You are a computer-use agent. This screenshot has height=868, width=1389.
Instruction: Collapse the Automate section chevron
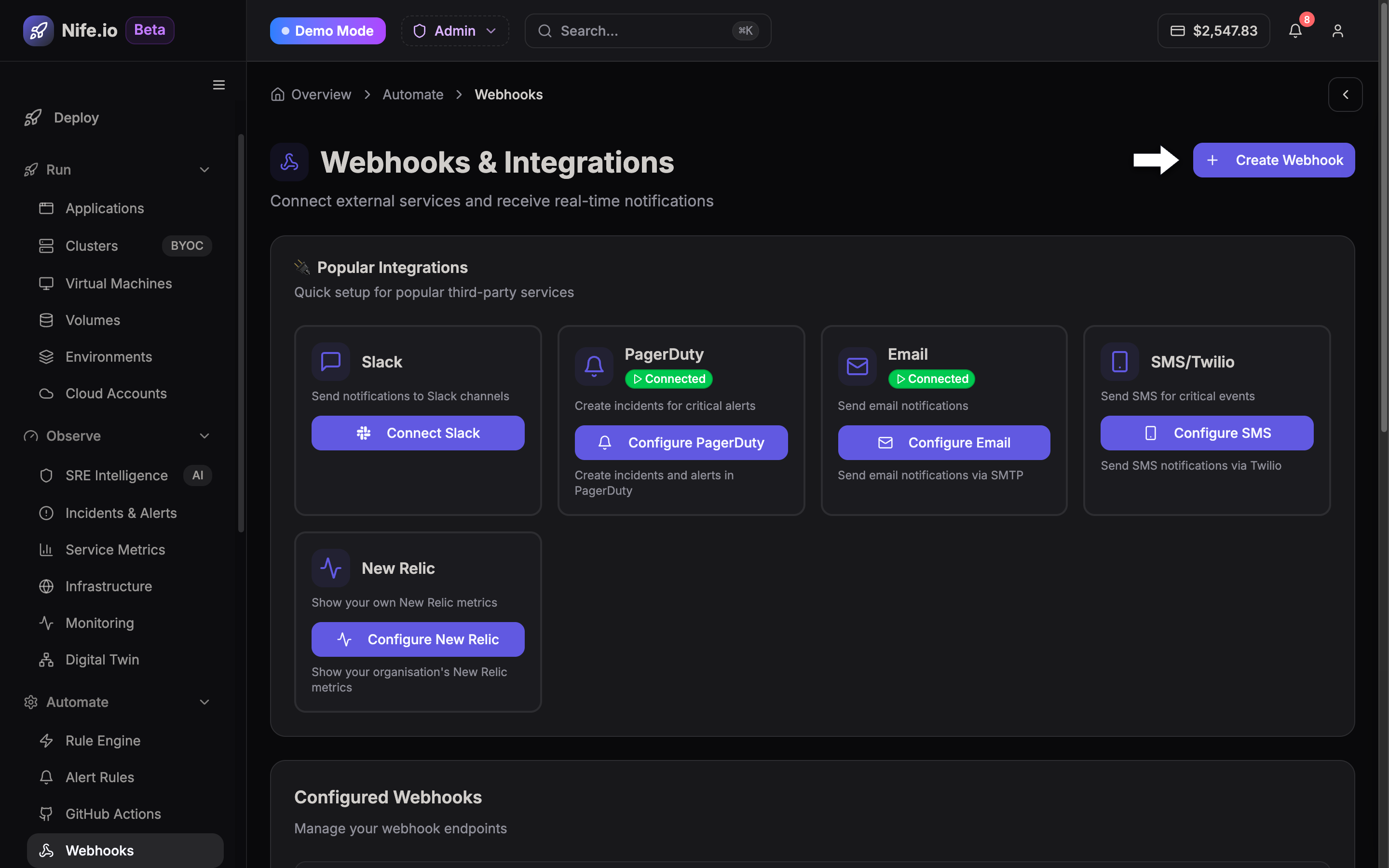tap(204, 702)
